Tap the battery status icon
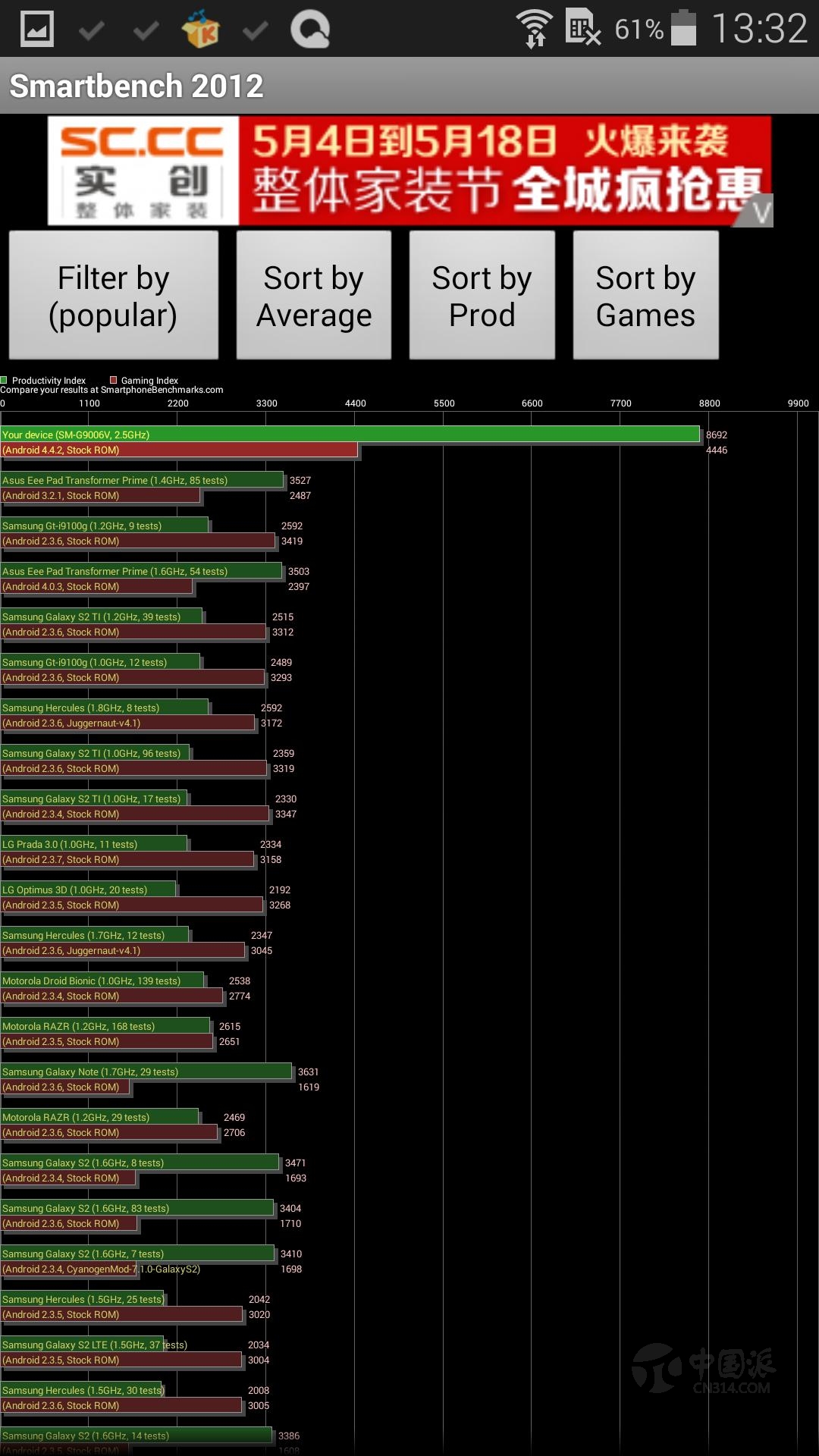The image size is (819, 1456). point(683,27)
